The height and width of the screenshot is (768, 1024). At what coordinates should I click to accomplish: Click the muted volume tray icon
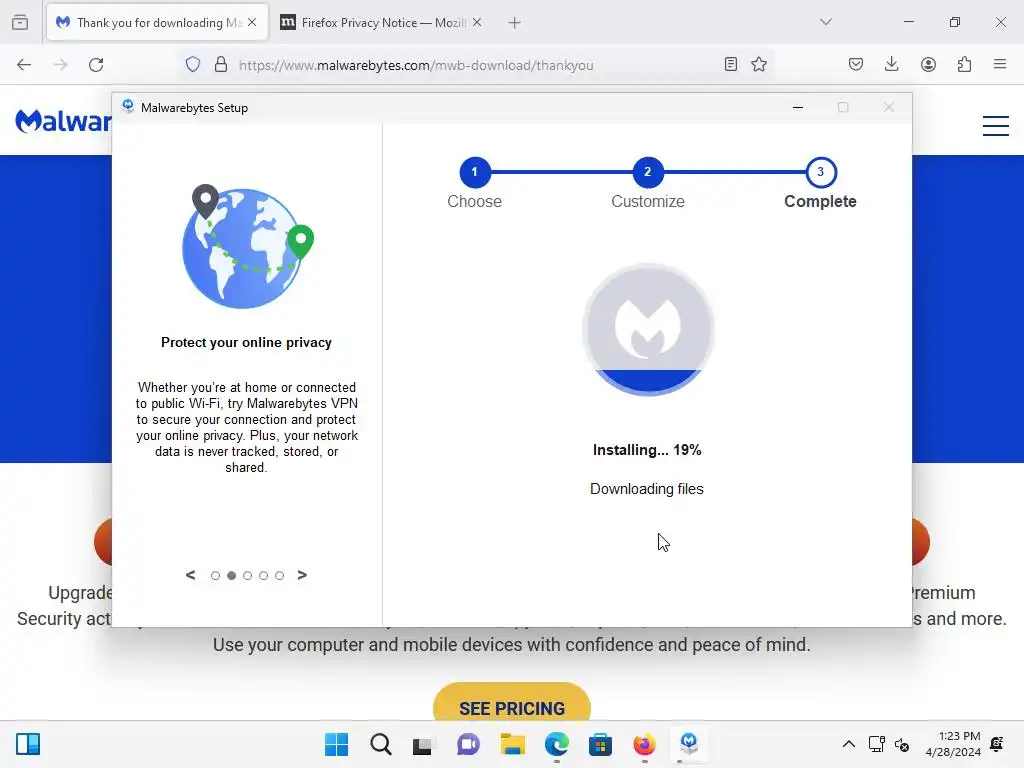click(x=902, y=744)
